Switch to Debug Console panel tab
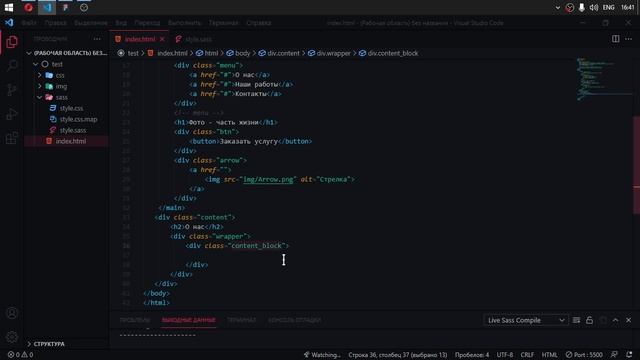Viewport: 640px width, 360px height. 294,320
